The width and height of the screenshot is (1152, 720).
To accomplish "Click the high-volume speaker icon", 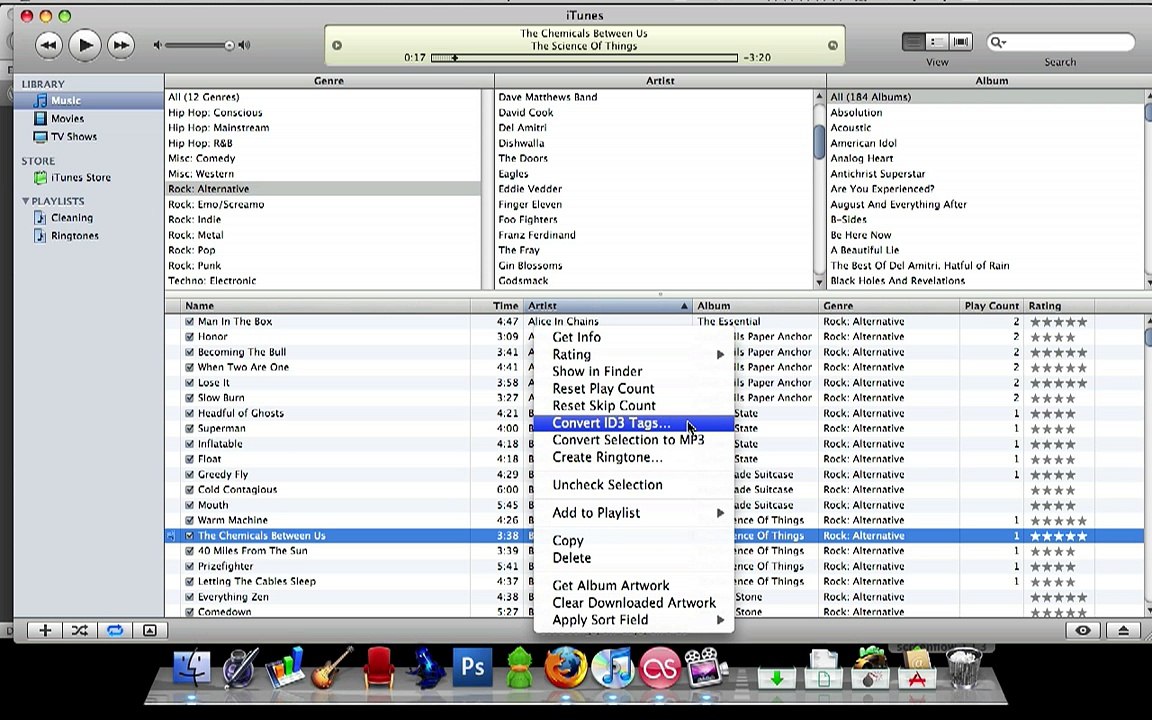I will pyautogui.click(x=245, y=46).
